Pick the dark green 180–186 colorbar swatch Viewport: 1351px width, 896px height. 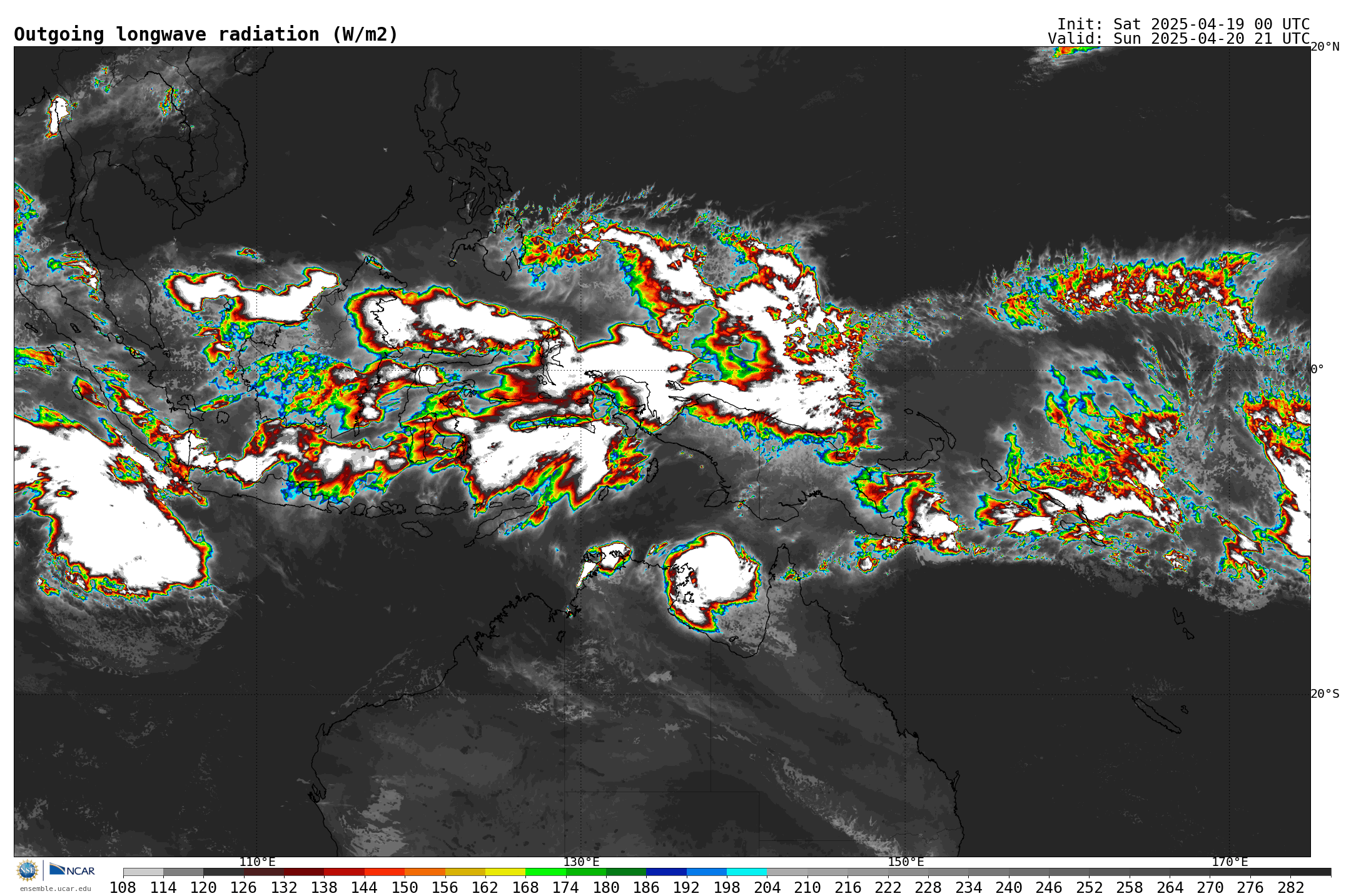click(626, 872)
